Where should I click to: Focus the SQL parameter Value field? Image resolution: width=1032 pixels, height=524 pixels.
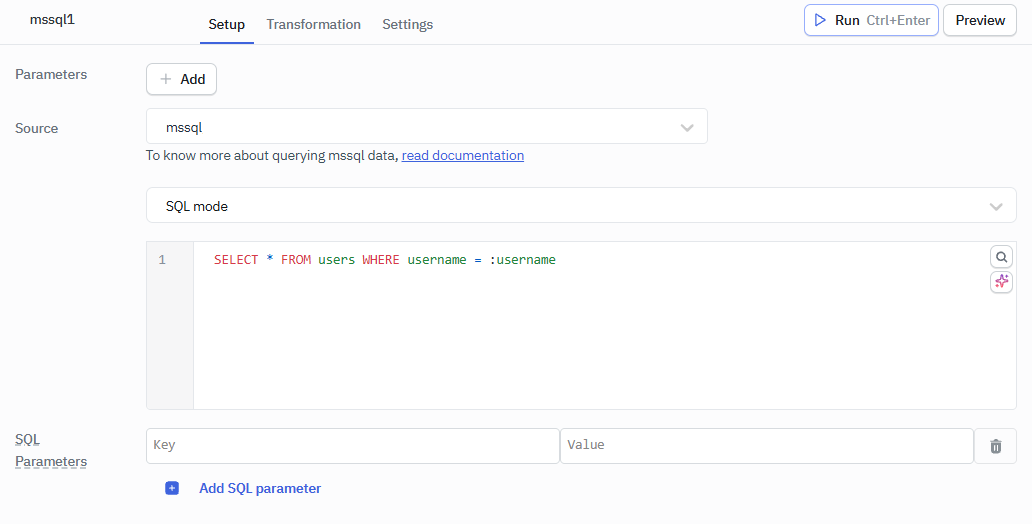click(x=766, y=446)
